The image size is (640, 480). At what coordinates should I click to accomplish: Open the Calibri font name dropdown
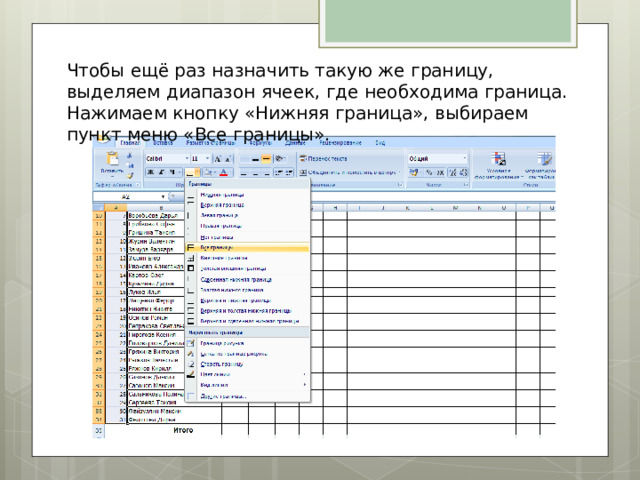[x=167, y=159]
